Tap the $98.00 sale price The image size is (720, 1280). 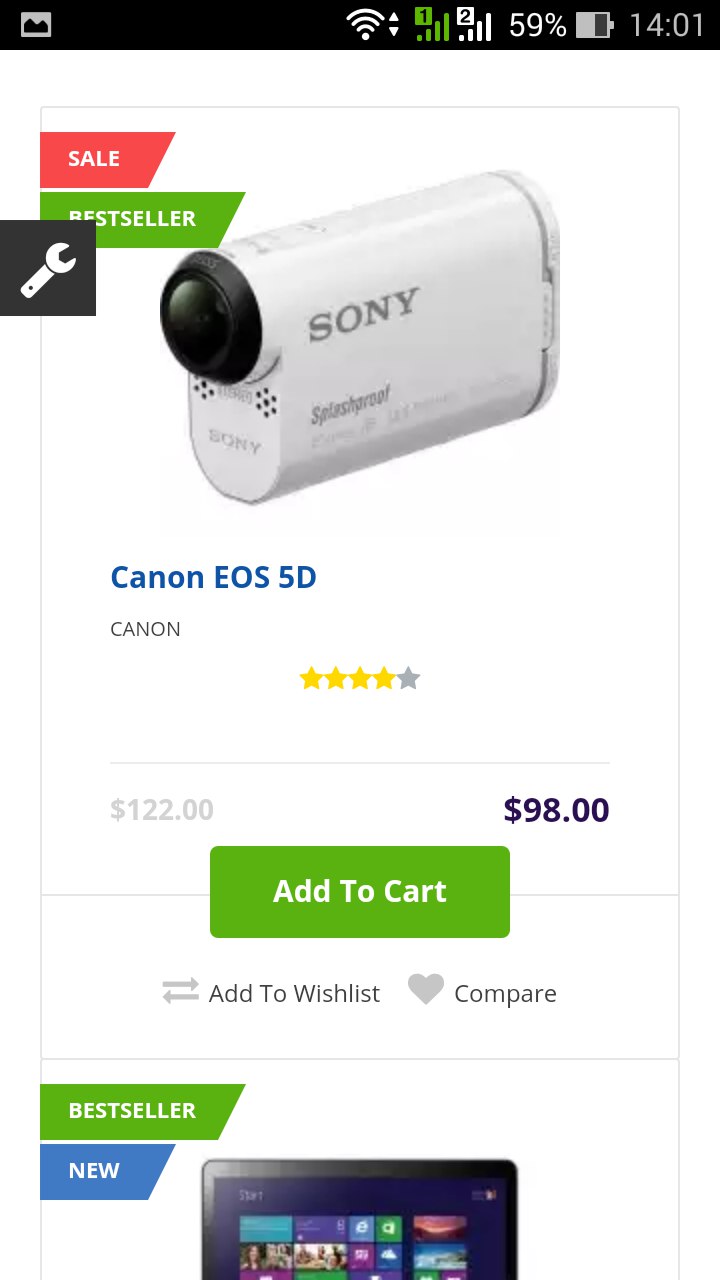click(556, 810)
